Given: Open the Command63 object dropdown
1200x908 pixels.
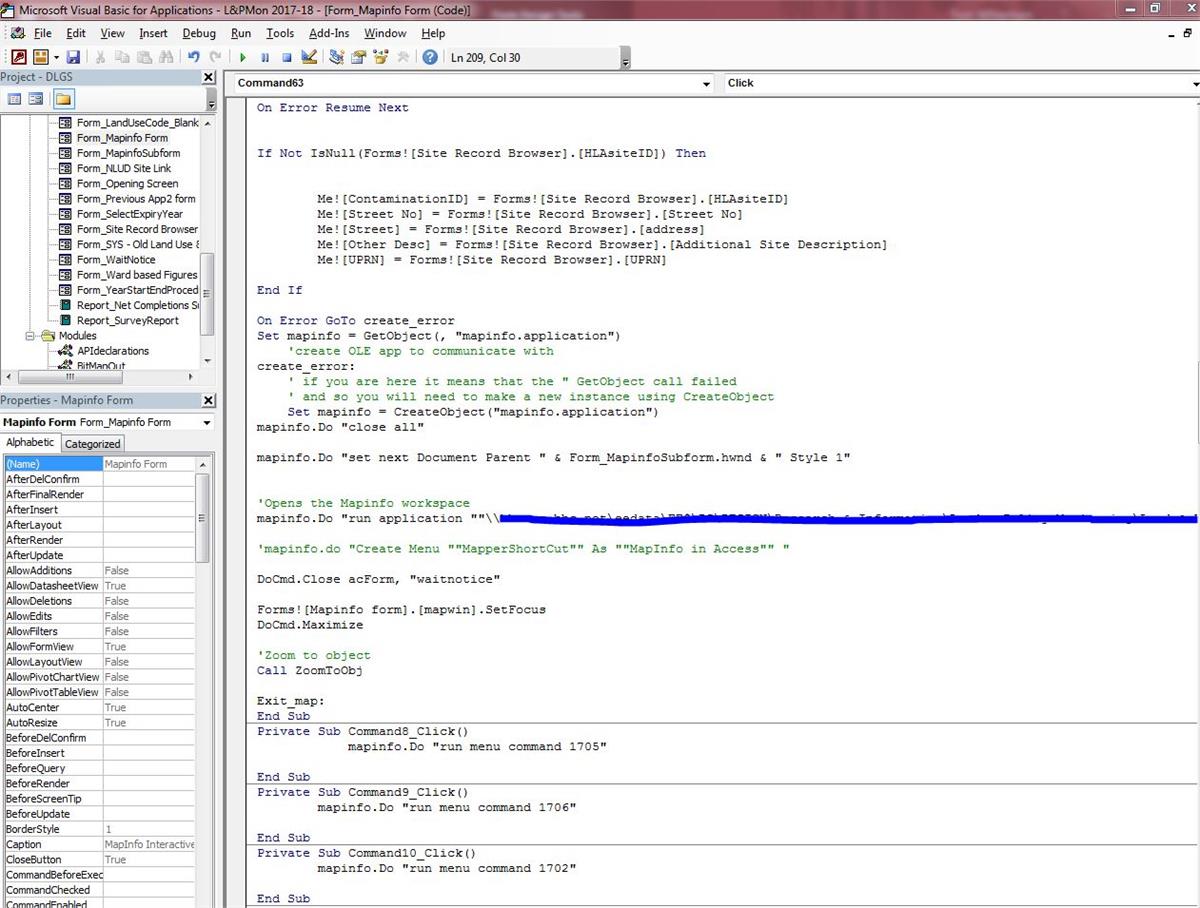Looking at the screenshot, I should point(706,84).
